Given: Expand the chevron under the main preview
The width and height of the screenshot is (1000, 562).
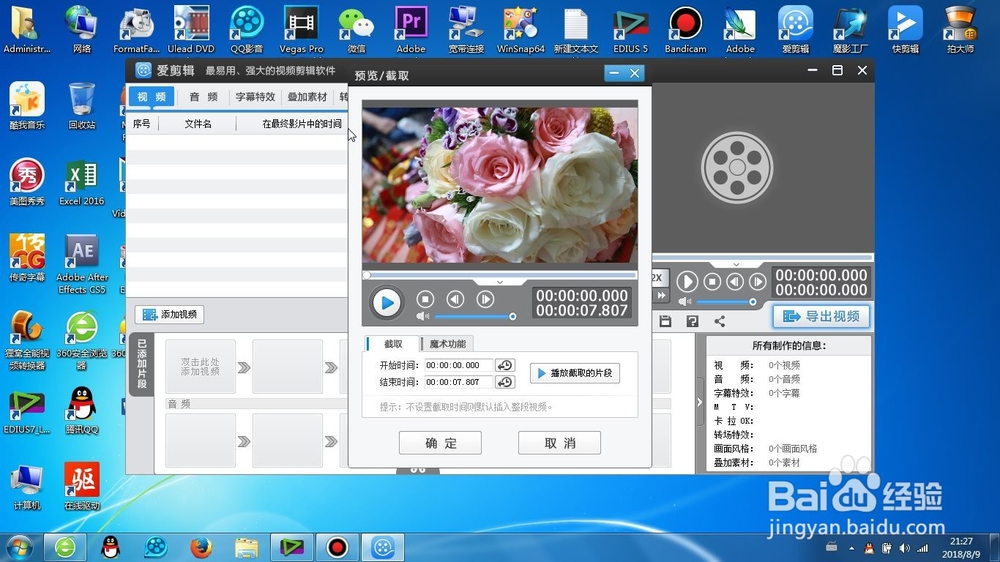Looking at the screenshot, I should tap(736, 264).
